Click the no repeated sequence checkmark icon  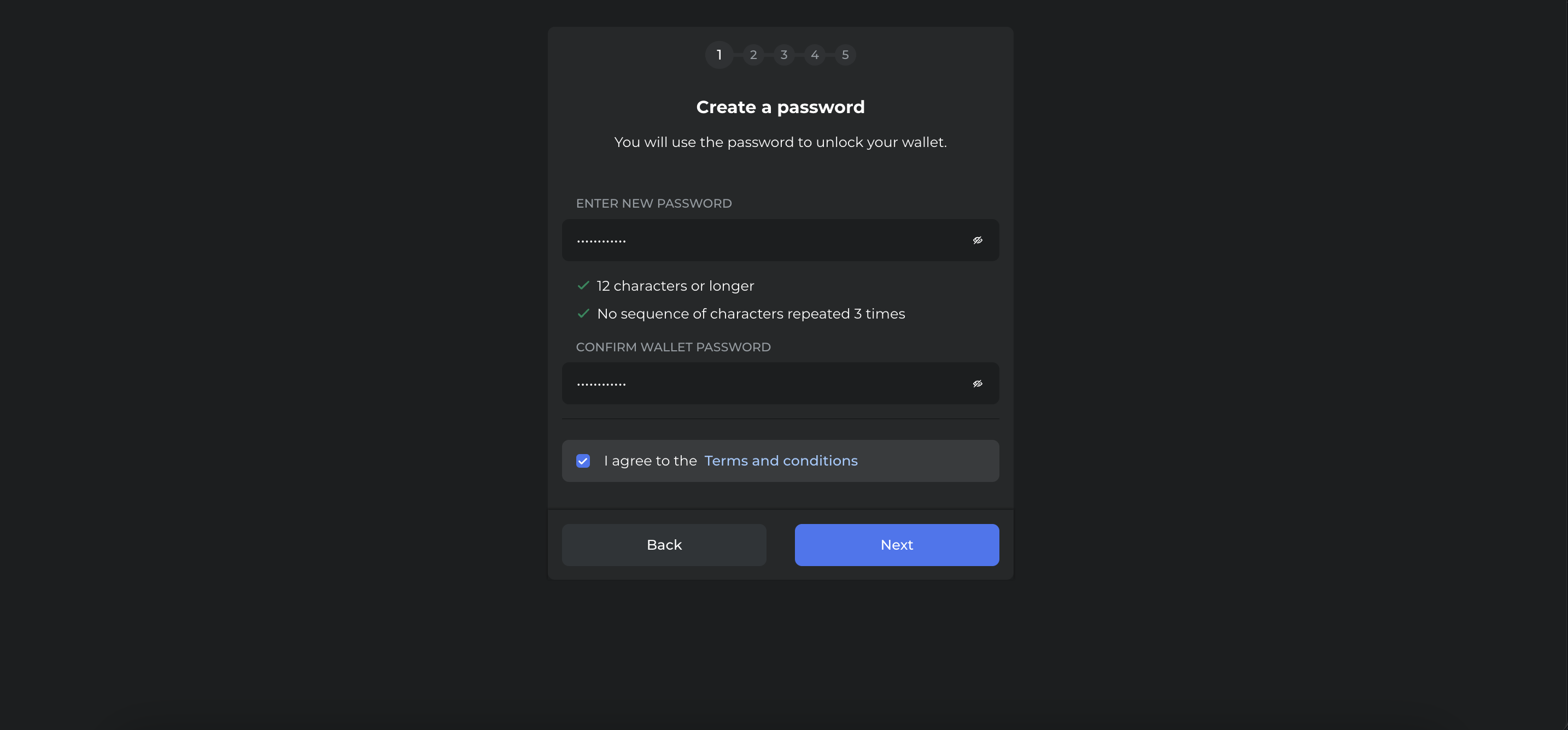click(x=583, y=313)
